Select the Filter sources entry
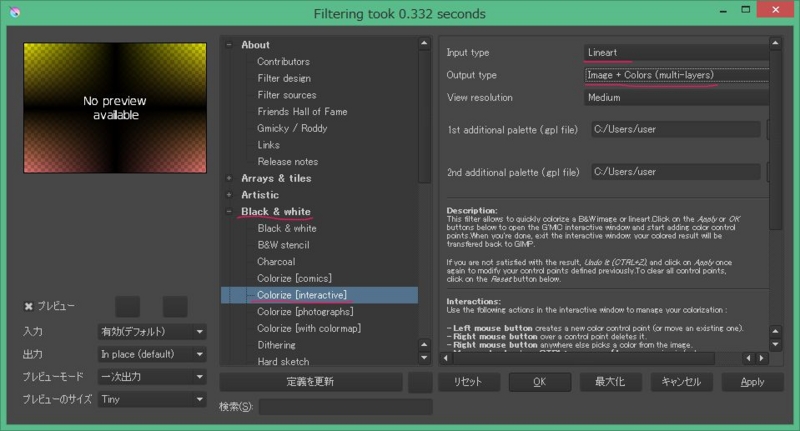 tap(286, 95)
